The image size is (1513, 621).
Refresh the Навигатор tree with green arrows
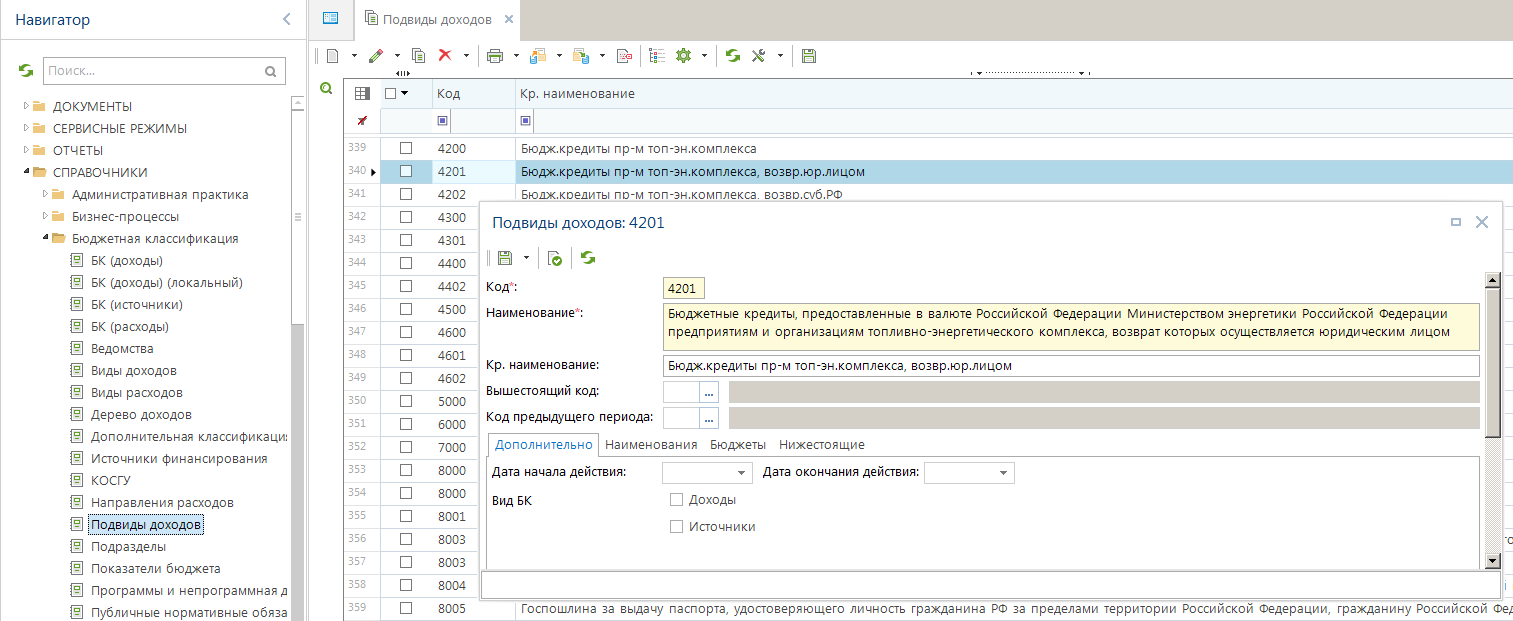point(27,71)
